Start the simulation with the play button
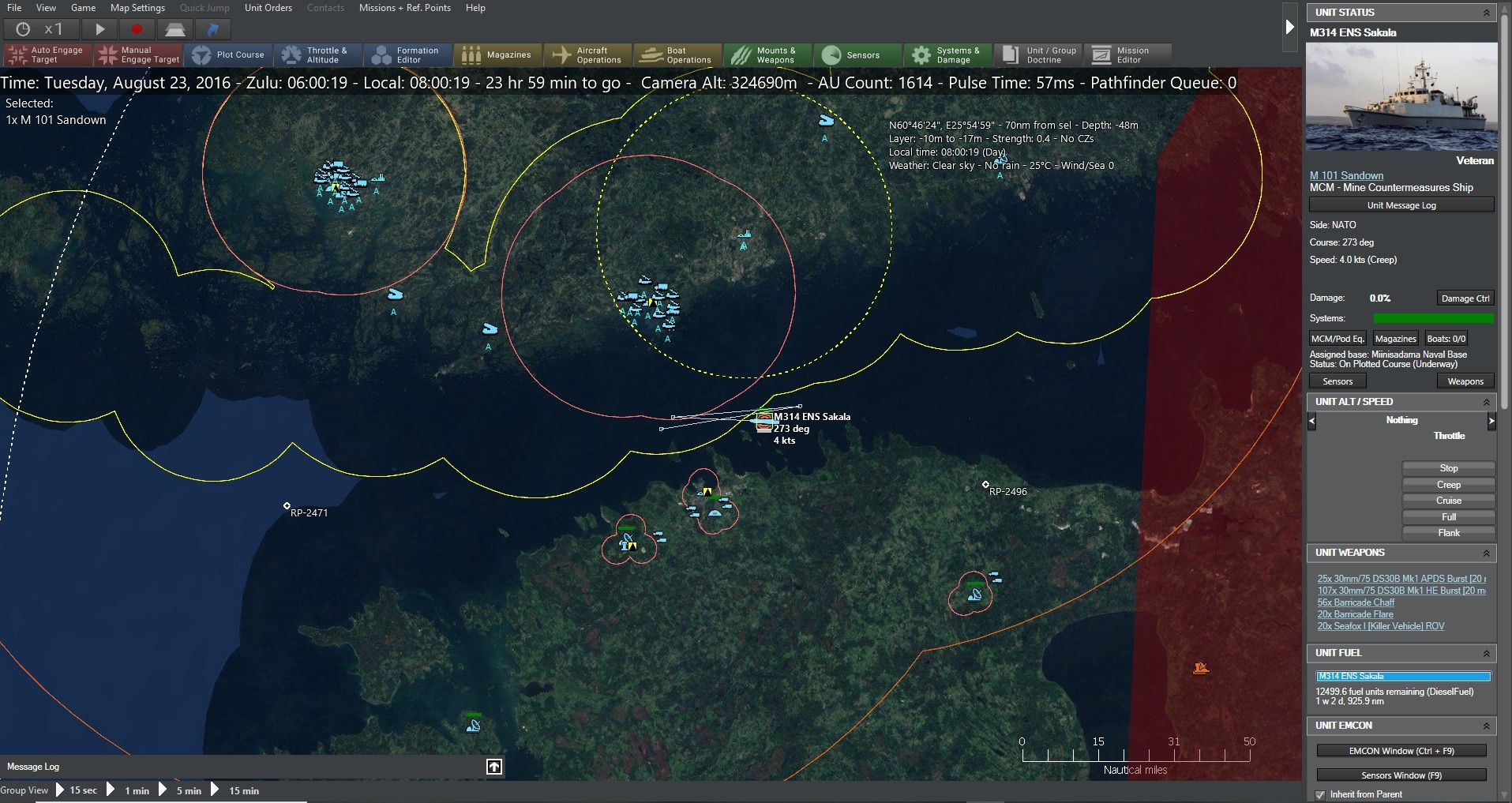Viewport: 1512px width, 803px height. (99, 29)
